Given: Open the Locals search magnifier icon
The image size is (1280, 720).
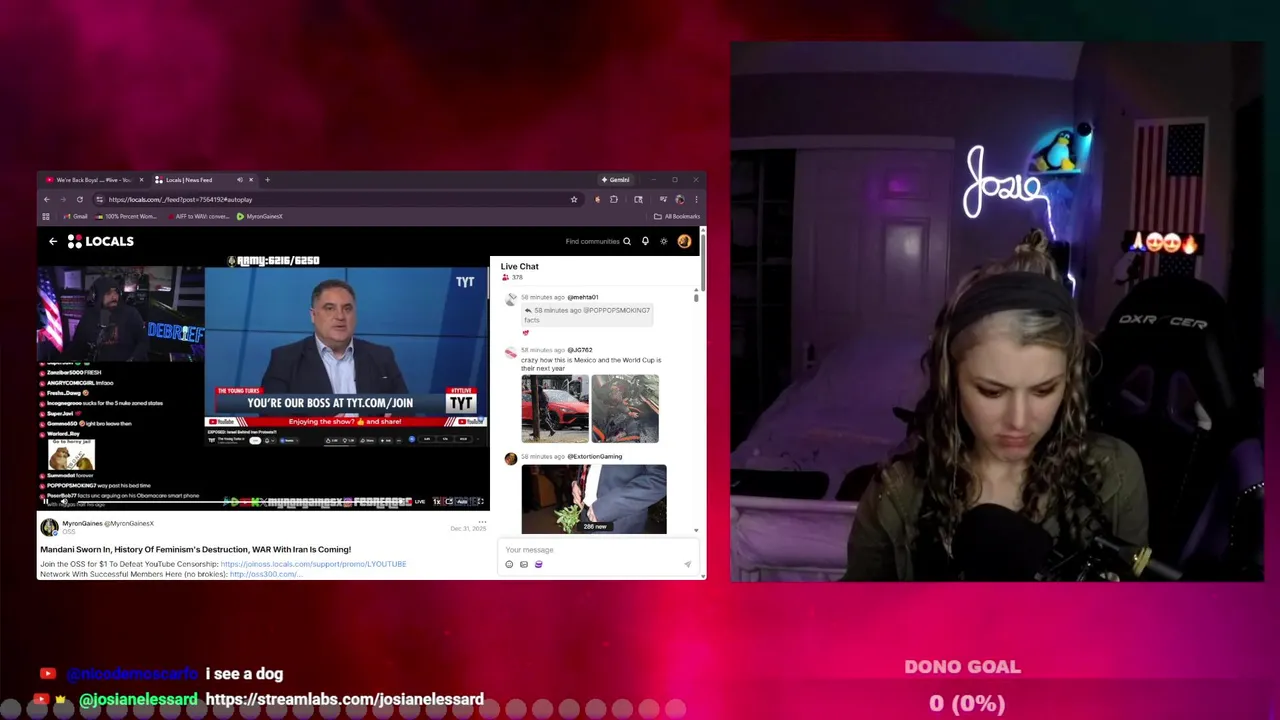Looking at the screenshot, I should point(627,241).
